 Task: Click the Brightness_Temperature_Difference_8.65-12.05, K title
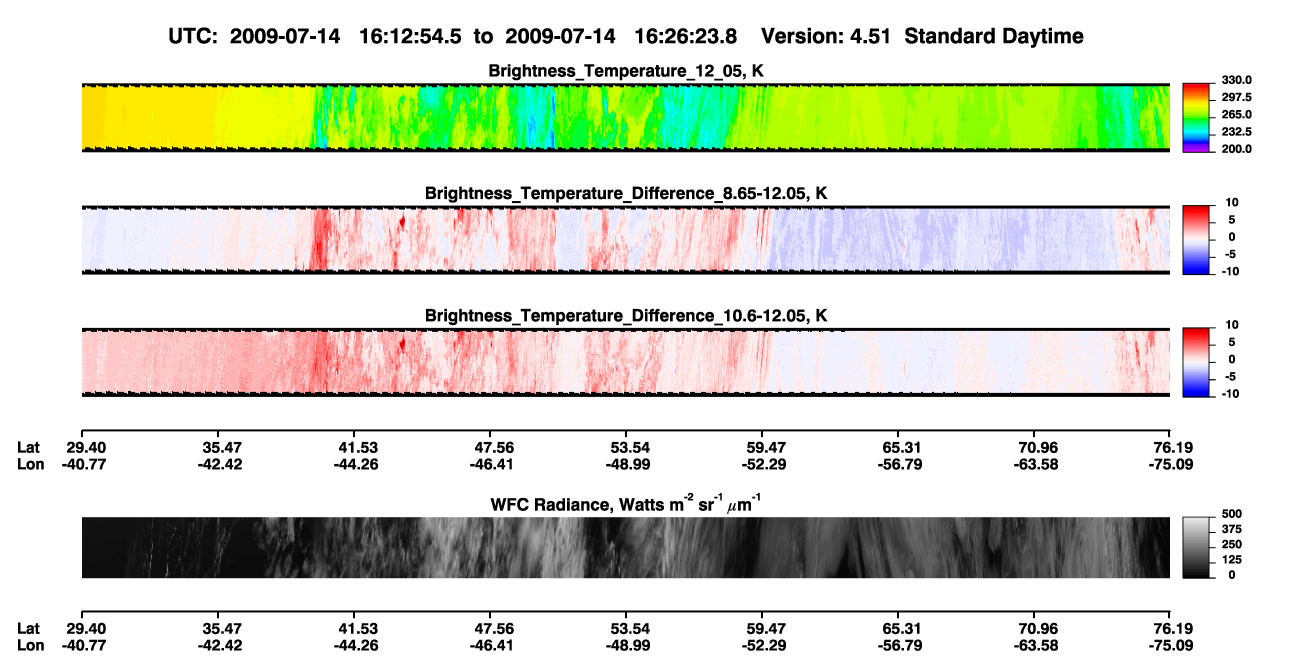626,192
